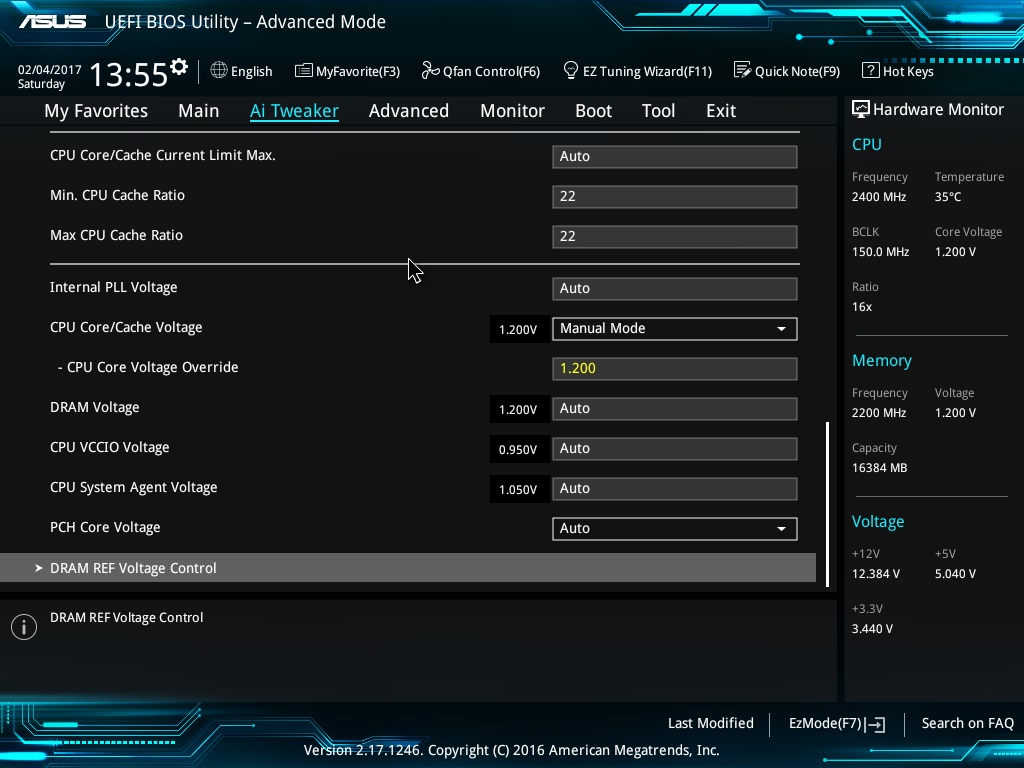Click the globe language icon
Screen dimensions: 1024x768
pyautogui.click(x=219, y=70)
